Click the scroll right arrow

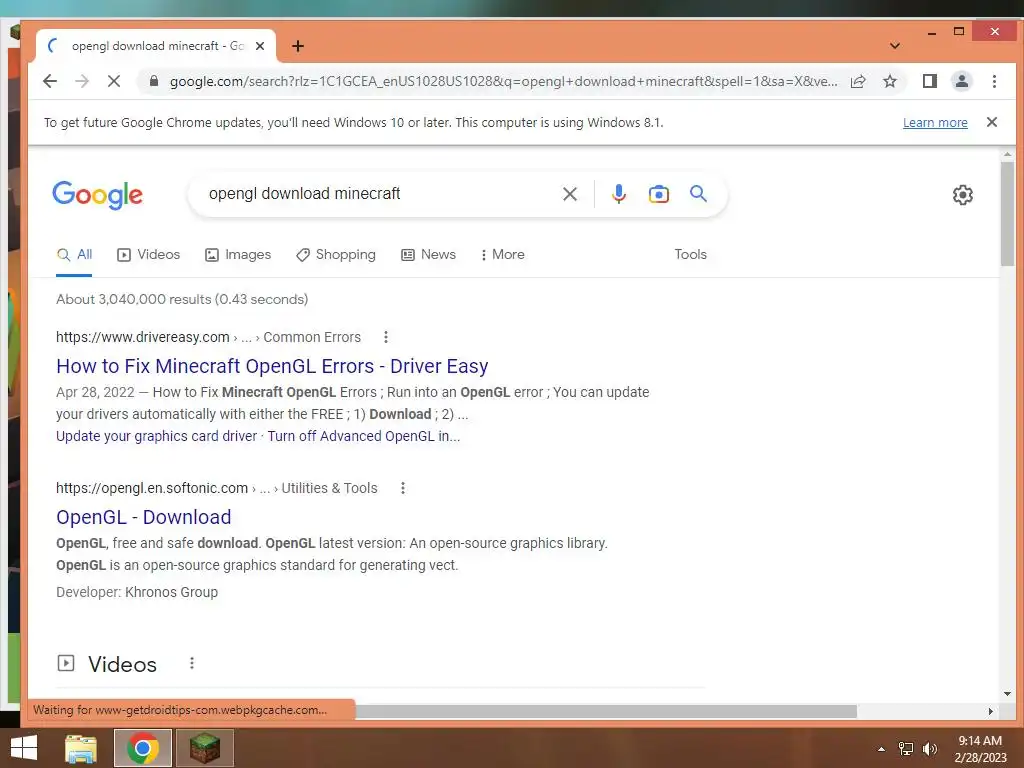pos(991,711)
